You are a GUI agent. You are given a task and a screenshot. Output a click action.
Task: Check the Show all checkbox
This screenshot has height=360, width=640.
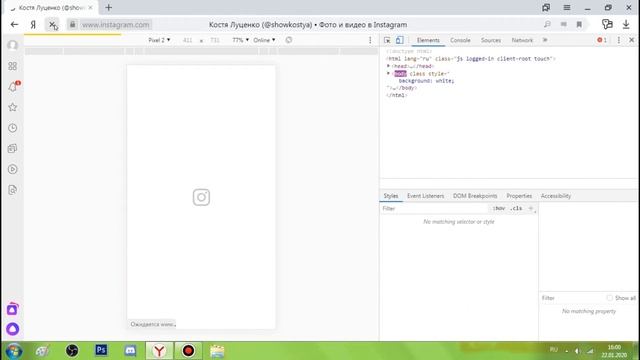(x=609, y=298)
